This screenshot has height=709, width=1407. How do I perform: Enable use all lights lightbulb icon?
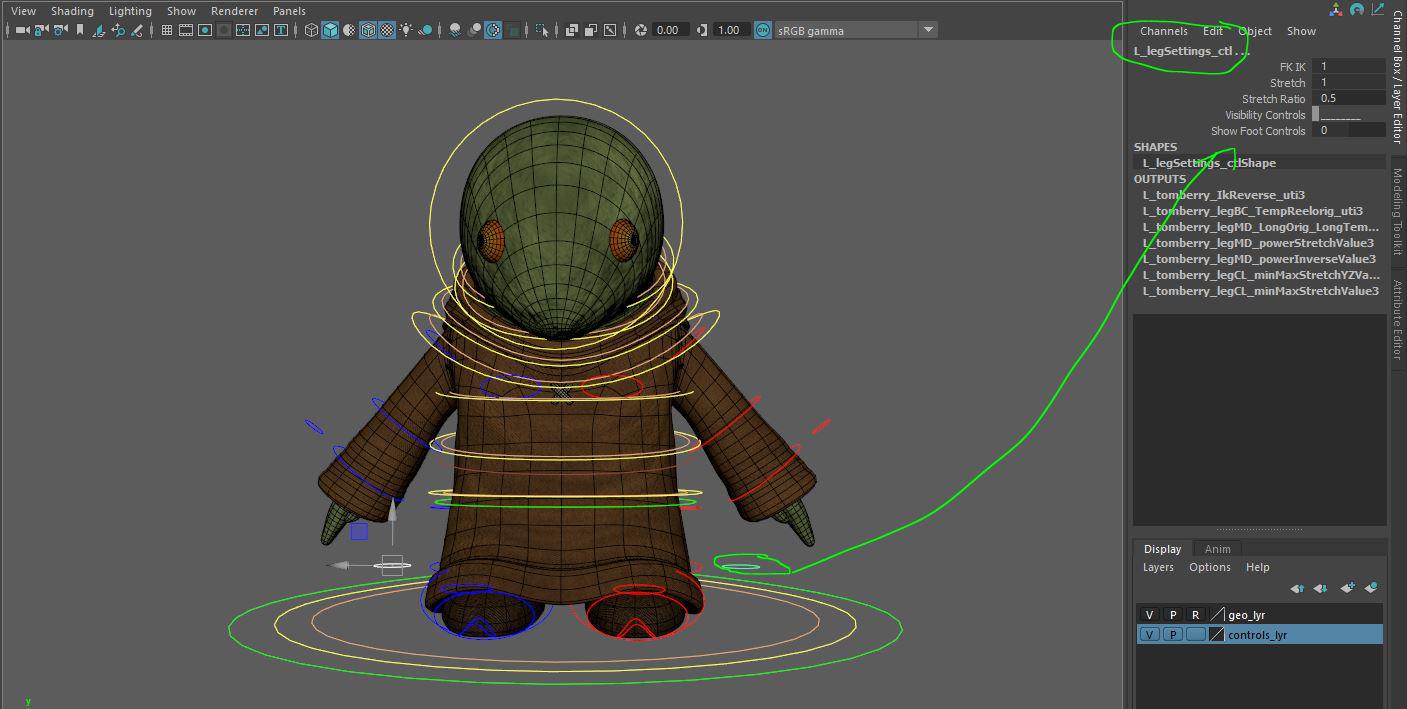[405, 30]
